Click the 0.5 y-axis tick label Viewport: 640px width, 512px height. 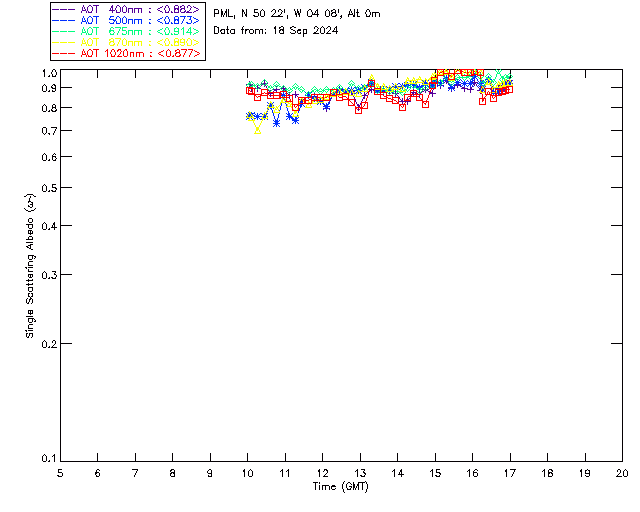(49, 188)
